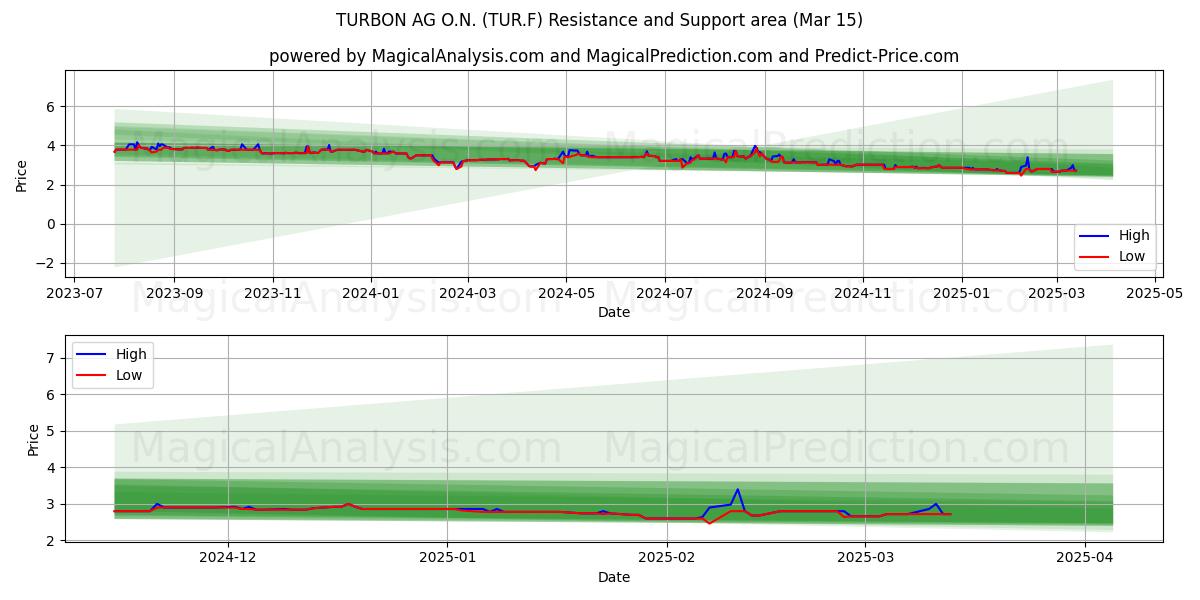
Task: Click the '2023-09' date tick label
Action: click(x=174, y=294)
